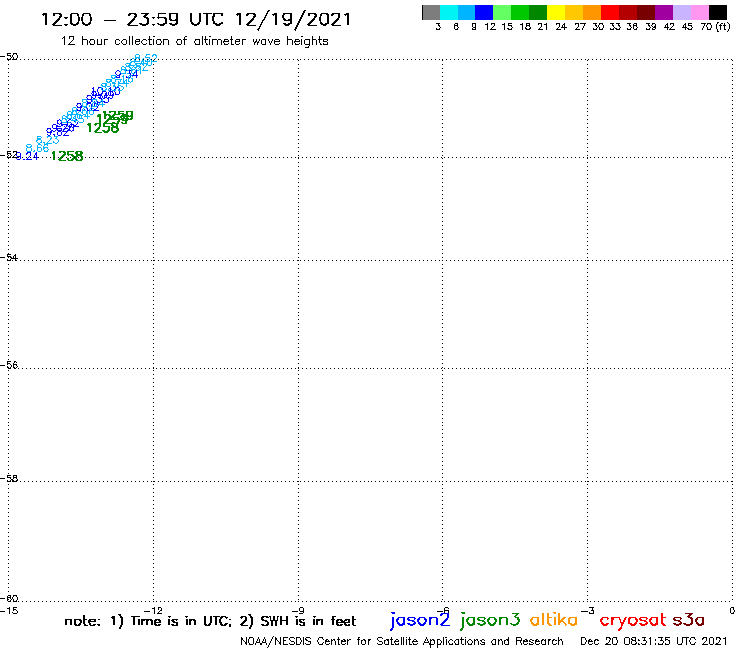Select the bright red legend swatch

610,12
